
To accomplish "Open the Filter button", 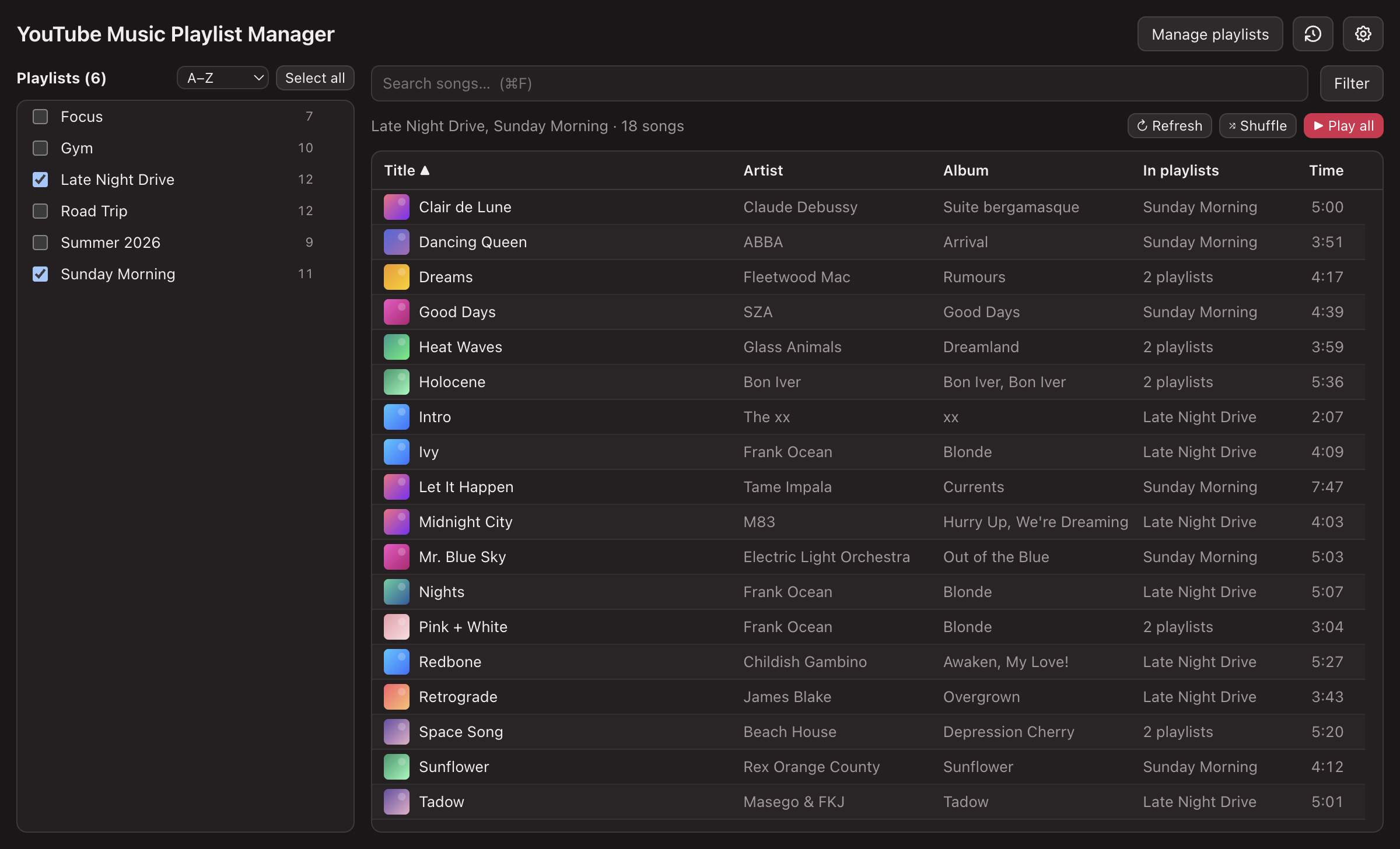I will coord(1351,83).
